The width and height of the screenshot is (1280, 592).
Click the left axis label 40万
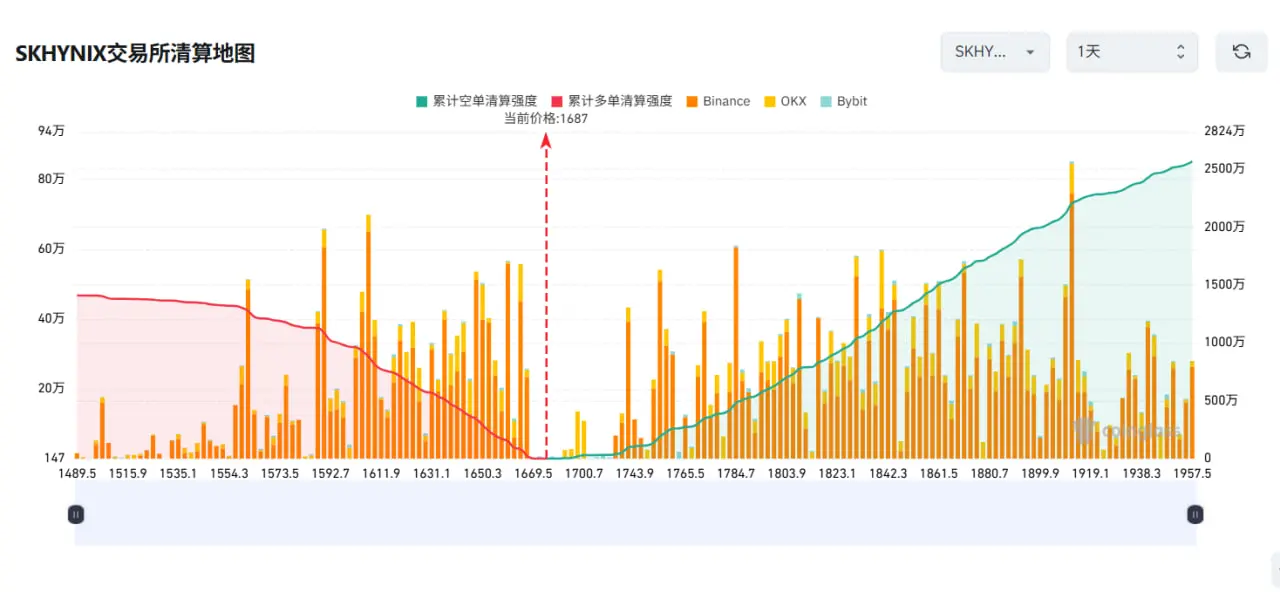pyautogui.click(x=51, y=318)
